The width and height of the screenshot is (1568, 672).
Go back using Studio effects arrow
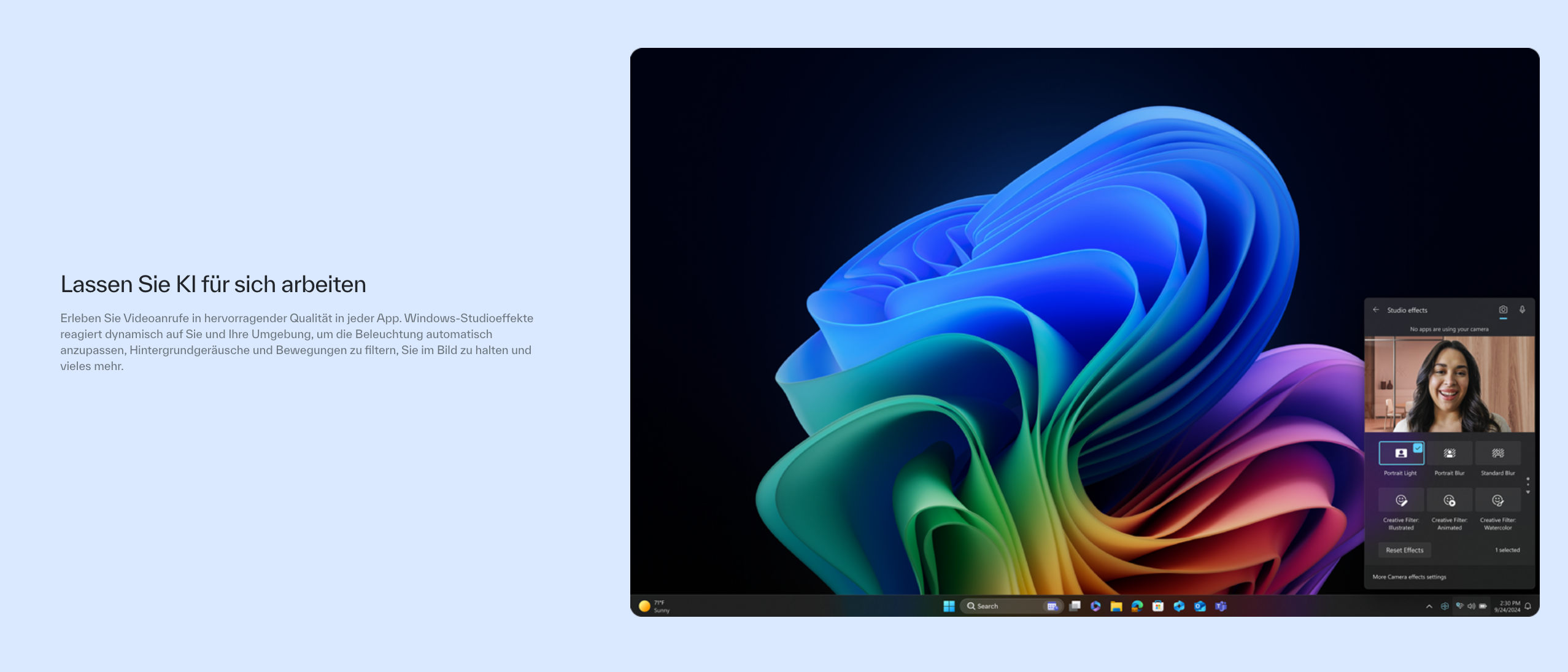point(1376,310)
